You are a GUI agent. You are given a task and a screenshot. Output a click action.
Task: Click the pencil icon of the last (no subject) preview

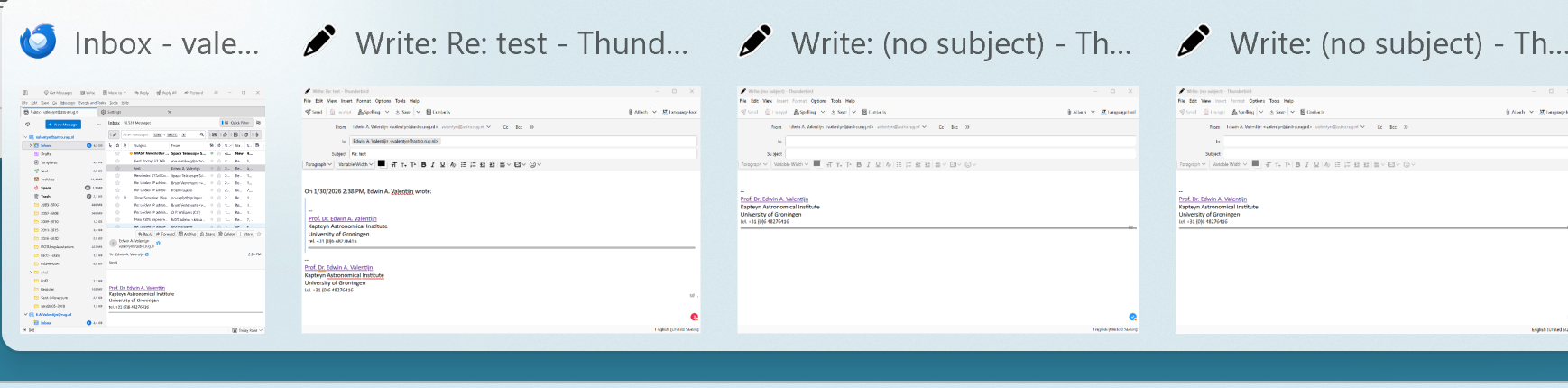click(1194, 41)
